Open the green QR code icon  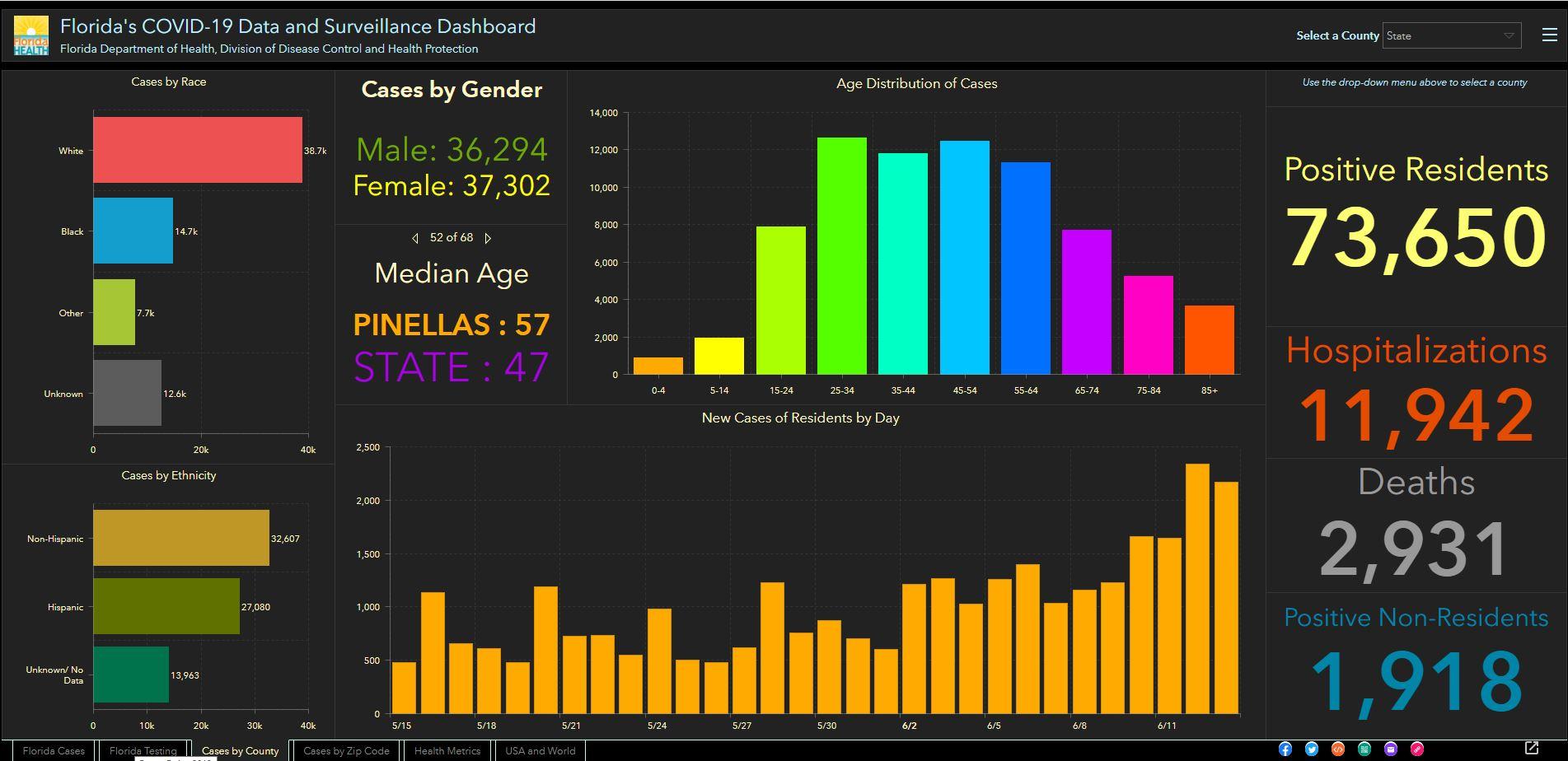pyautogui.click(x=1364, y=749)
